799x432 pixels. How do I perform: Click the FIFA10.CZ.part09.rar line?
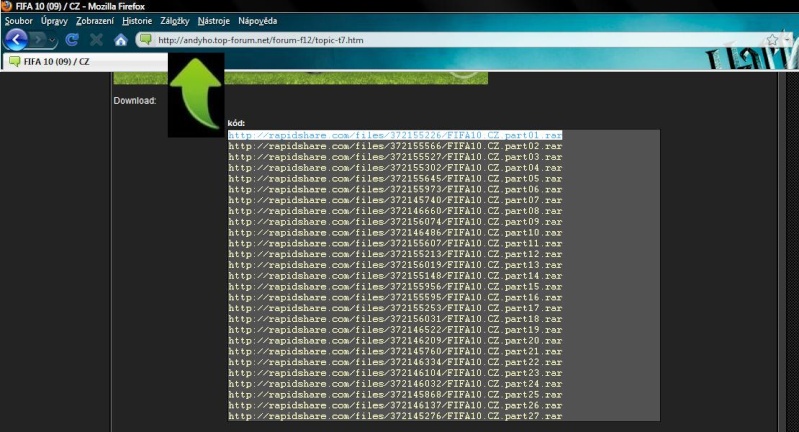[395, 222]
